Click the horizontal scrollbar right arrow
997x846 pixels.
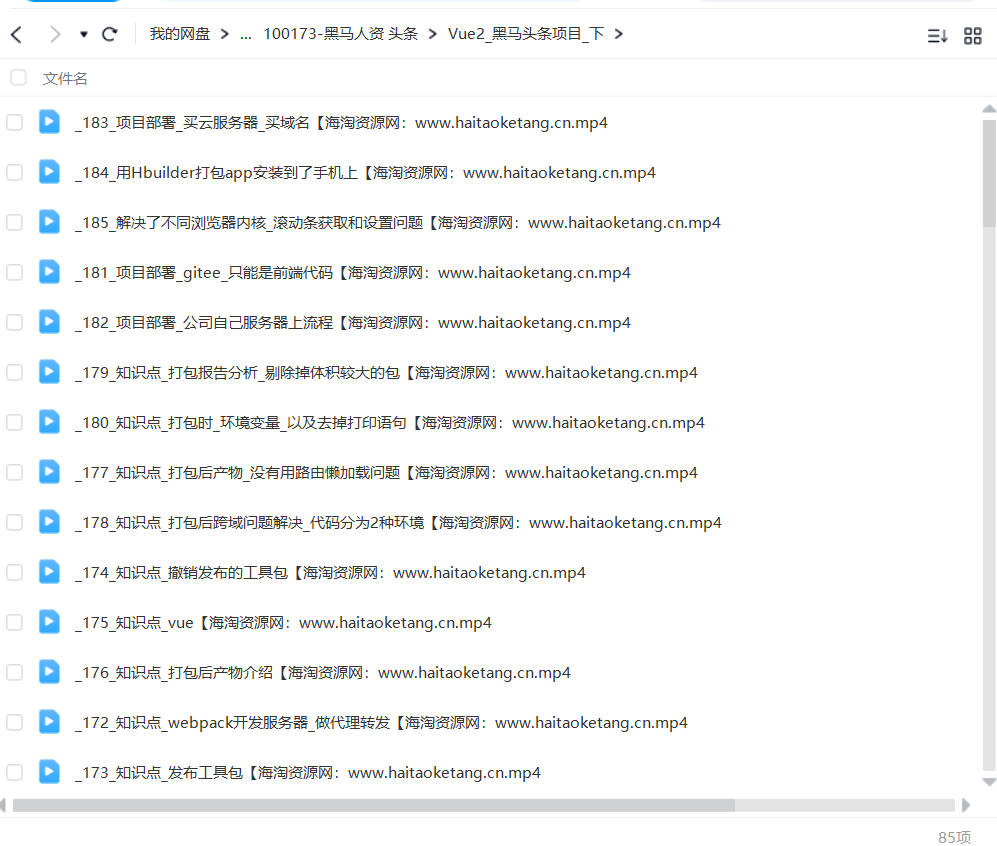[x=966, y=805]
